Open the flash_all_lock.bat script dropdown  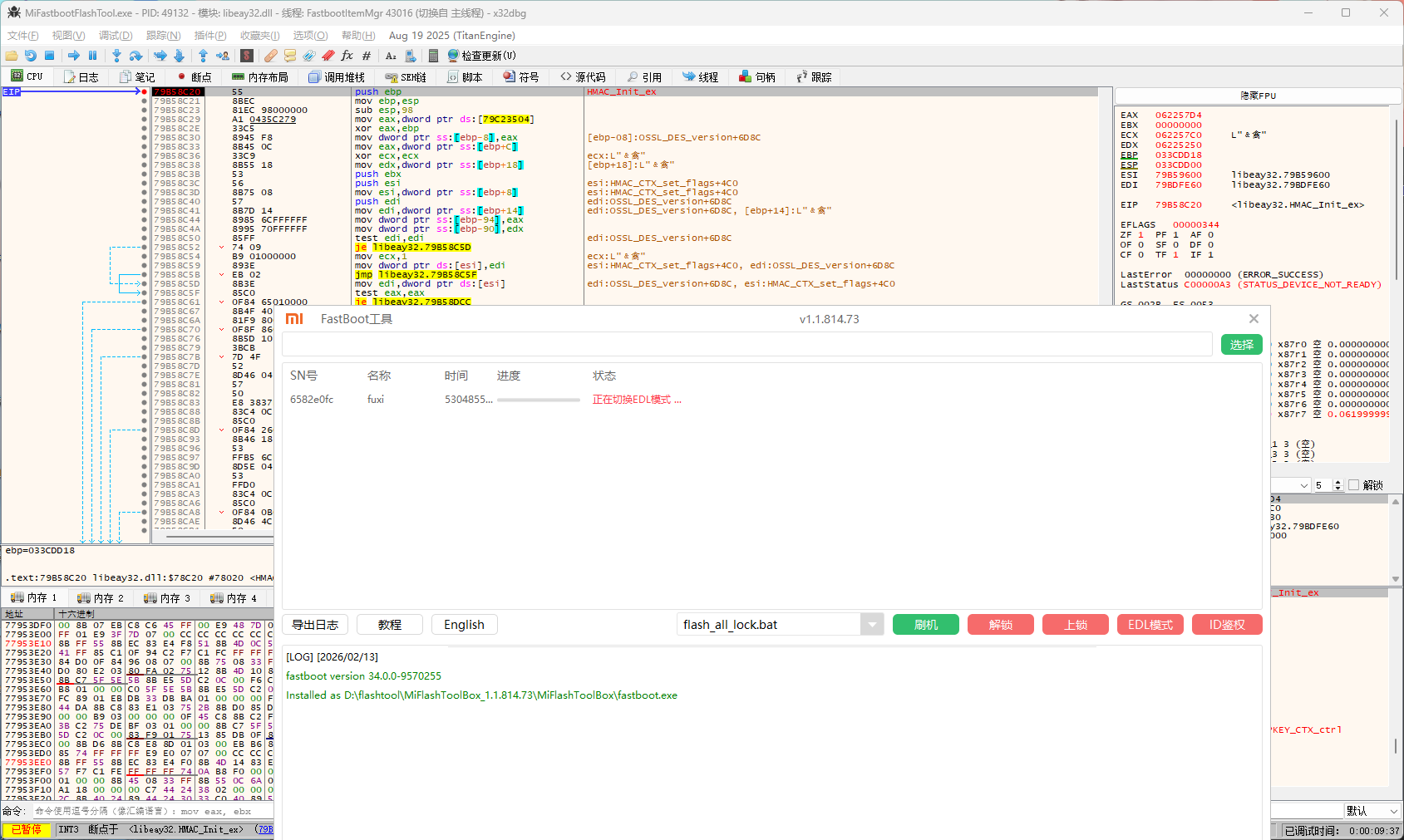coord(871,624)
